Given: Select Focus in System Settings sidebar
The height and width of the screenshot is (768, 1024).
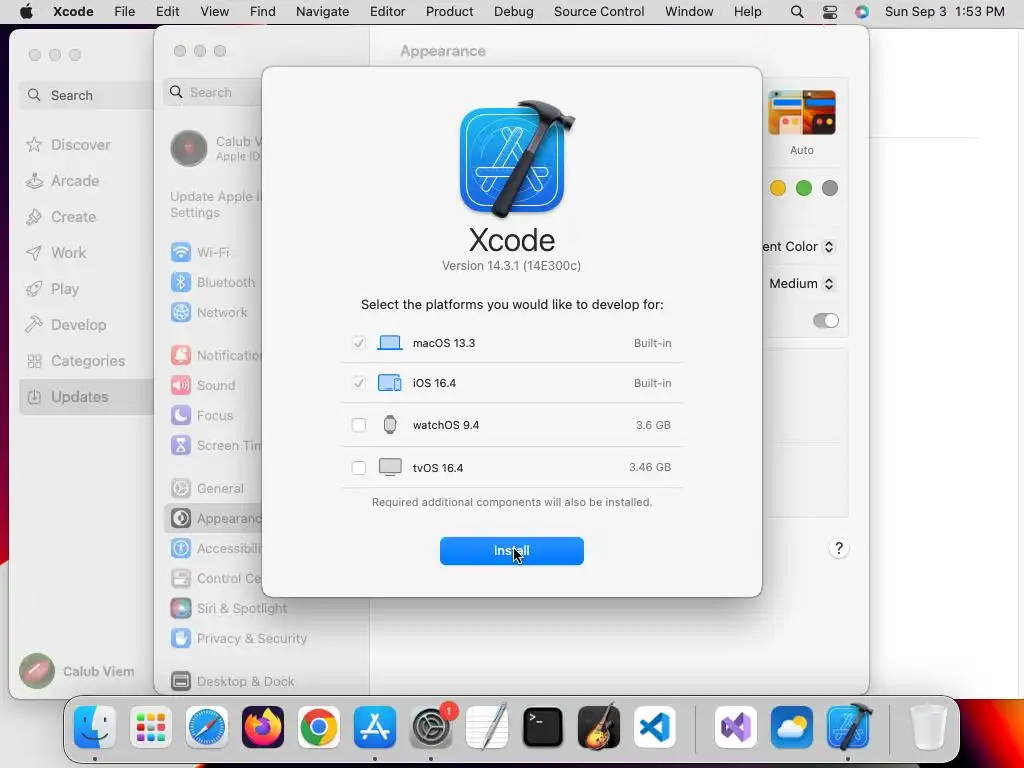Looking at the screenshot, I should pyautogui.click(x=213, y=415).
